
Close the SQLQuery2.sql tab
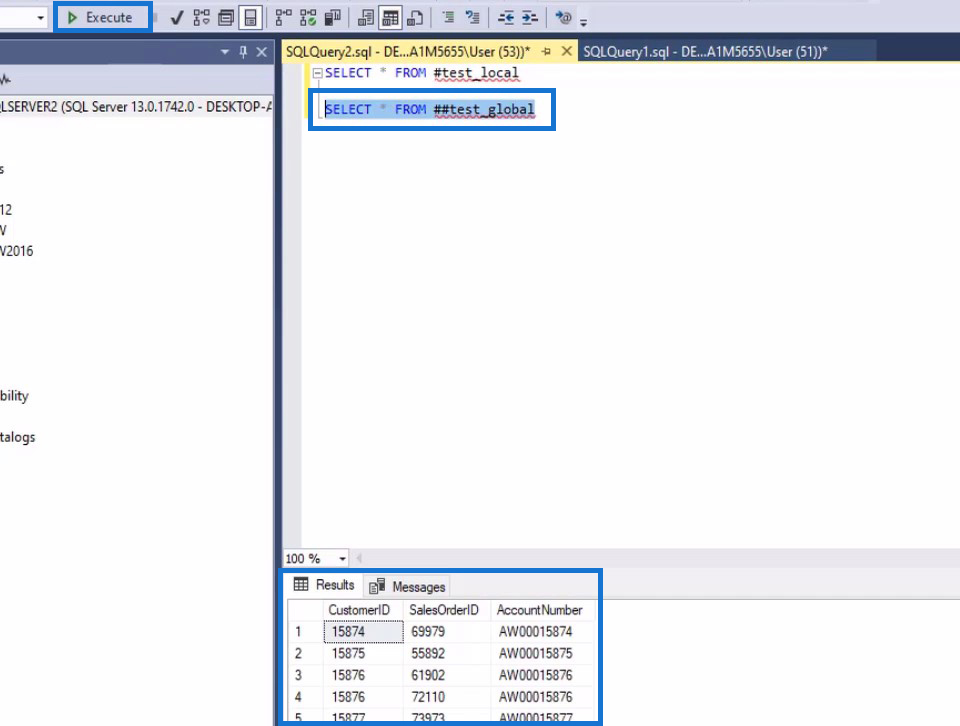[x=567, y=51]
